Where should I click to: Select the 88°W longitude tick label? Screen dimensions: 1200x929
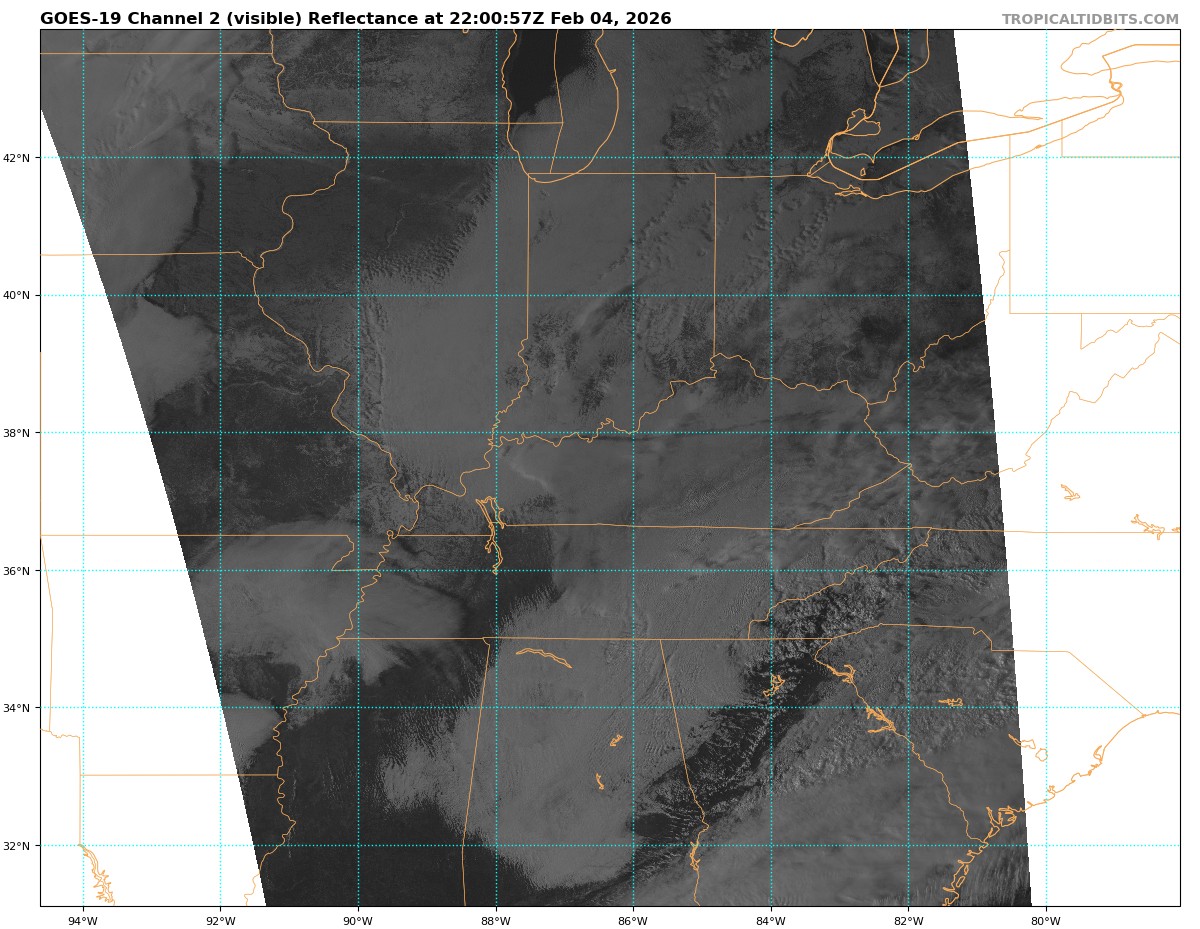(495, 921)
